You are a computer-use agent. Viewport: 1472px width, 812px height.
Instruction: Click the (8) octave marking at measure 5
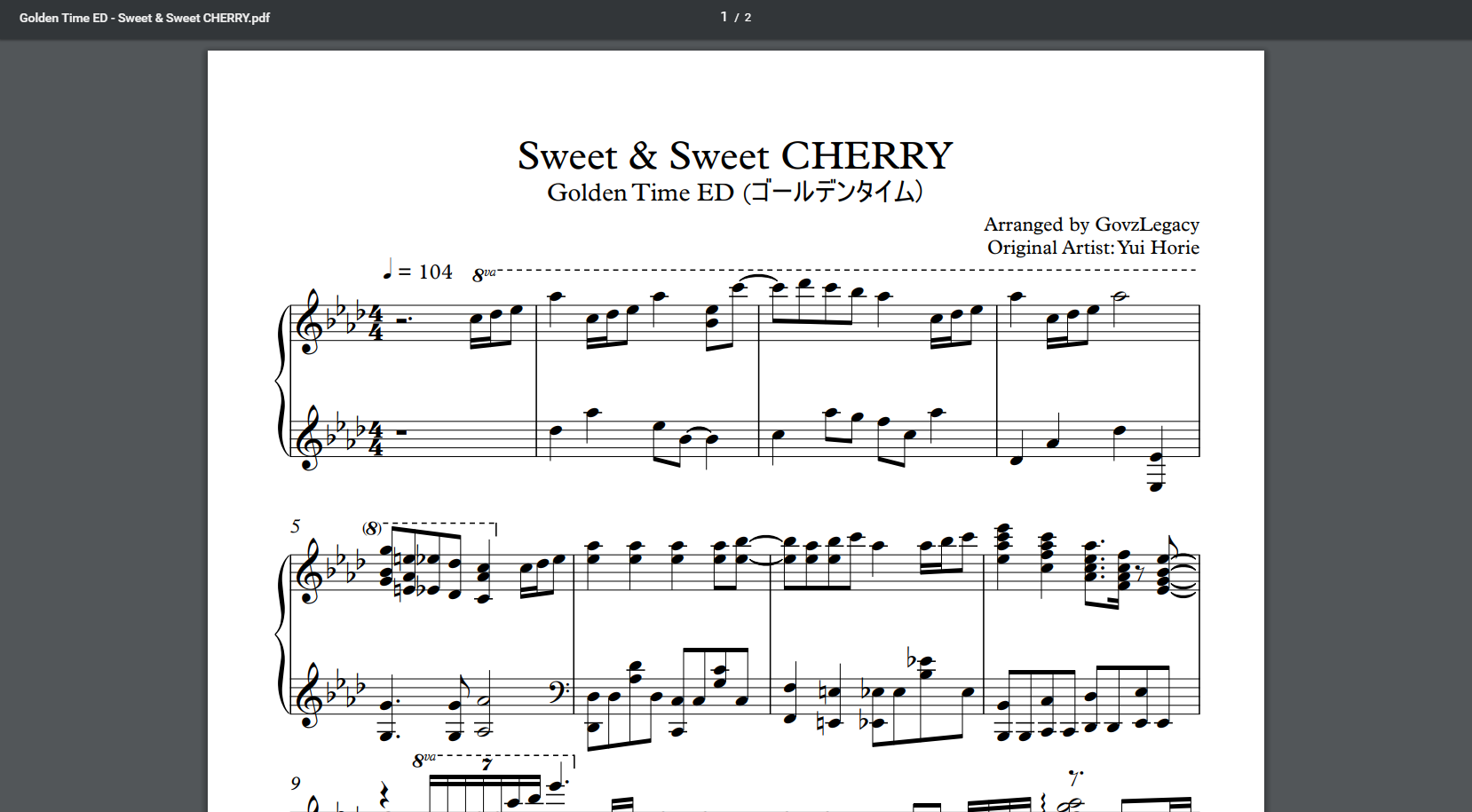coord(371,528)
